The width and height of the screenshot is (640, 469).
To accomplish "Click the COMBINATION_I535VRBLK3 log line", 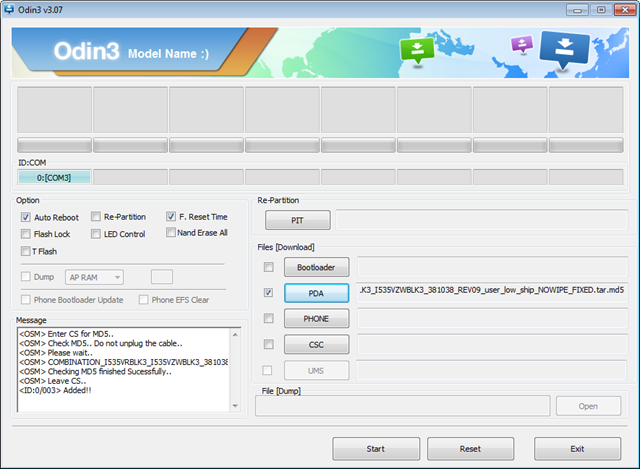I will (x=124, y=362).
